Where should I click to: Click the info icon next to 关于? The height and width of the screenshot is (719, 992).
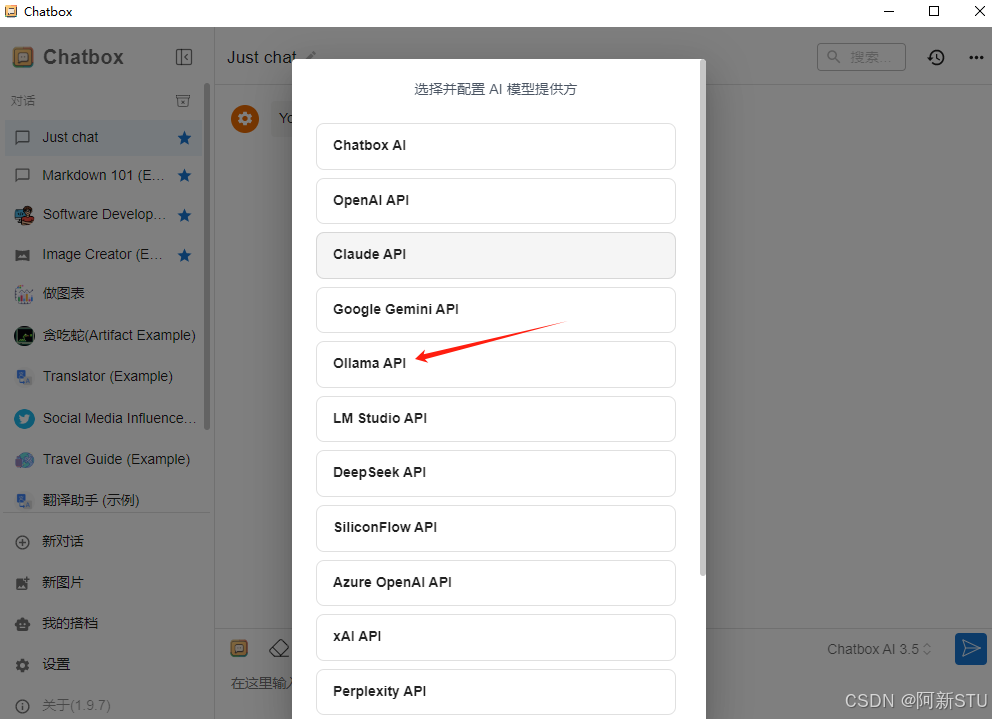click(23, 706)
